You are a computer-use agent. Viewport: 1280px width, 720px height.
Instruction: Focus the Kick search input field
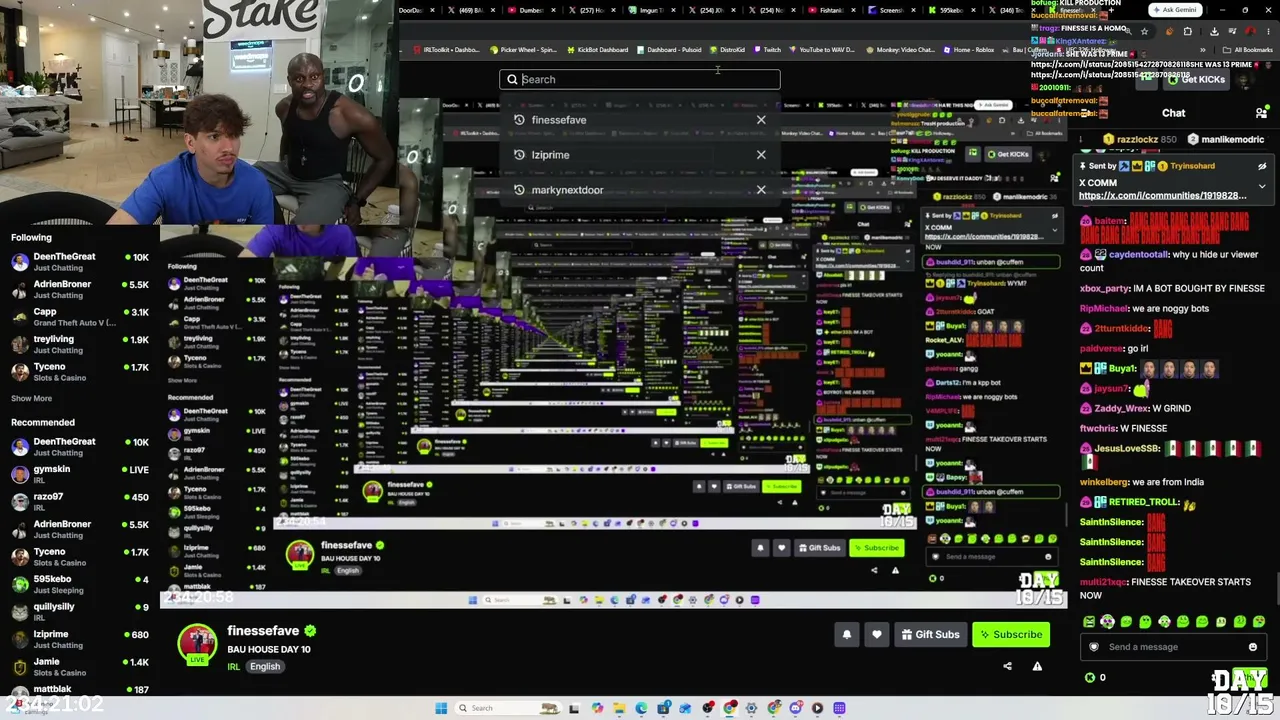click(x=640, y=79)
